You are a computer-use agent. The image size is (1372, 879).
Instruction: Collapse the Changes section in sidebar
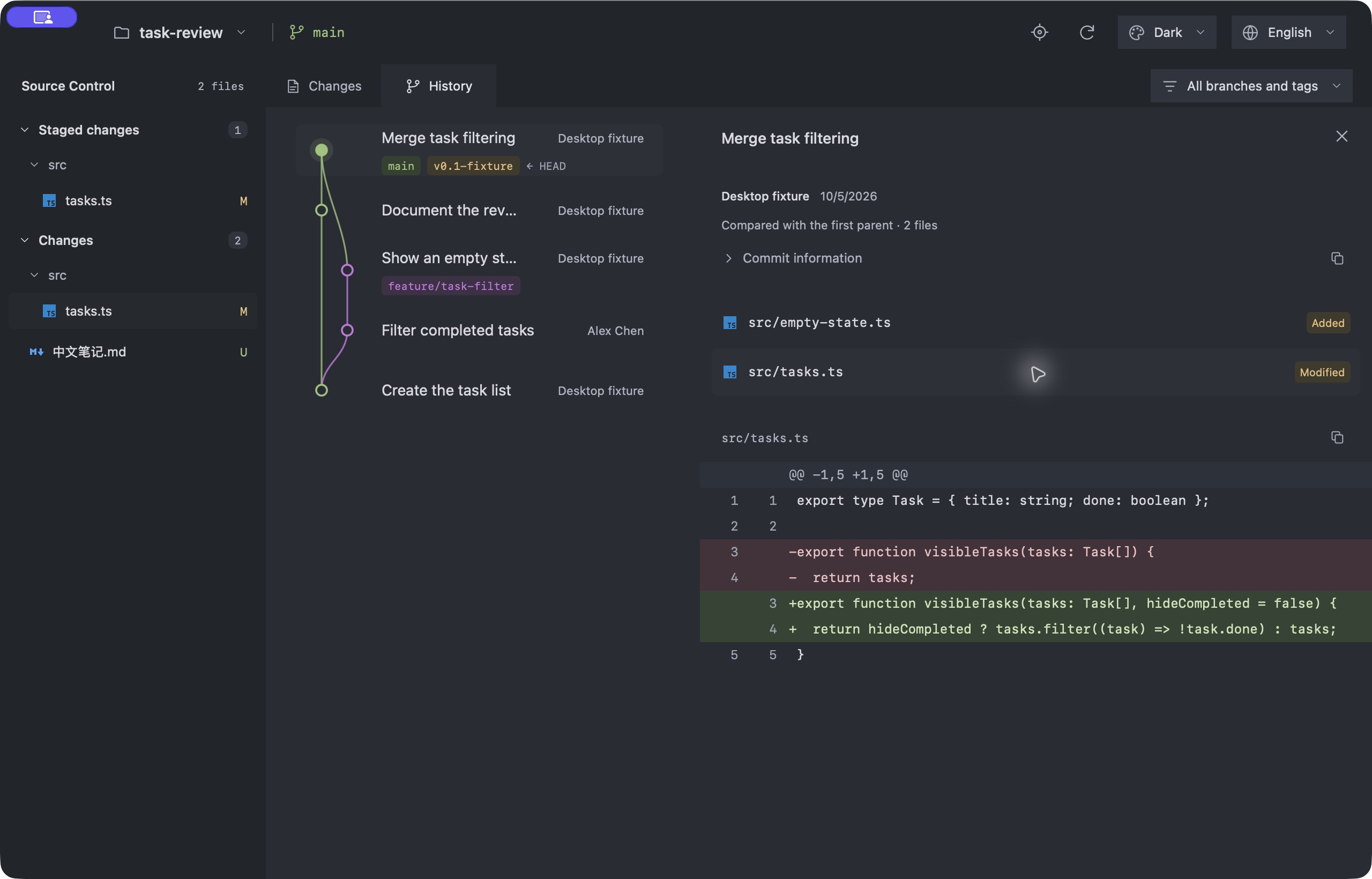[x=25, y=240]
